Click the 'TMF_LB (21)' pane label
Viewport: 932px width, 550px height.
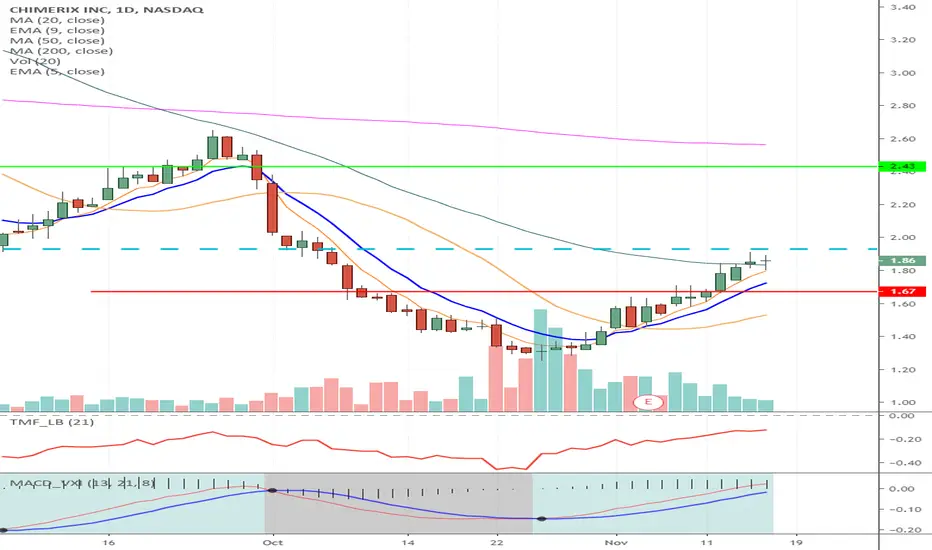[52, 422]
